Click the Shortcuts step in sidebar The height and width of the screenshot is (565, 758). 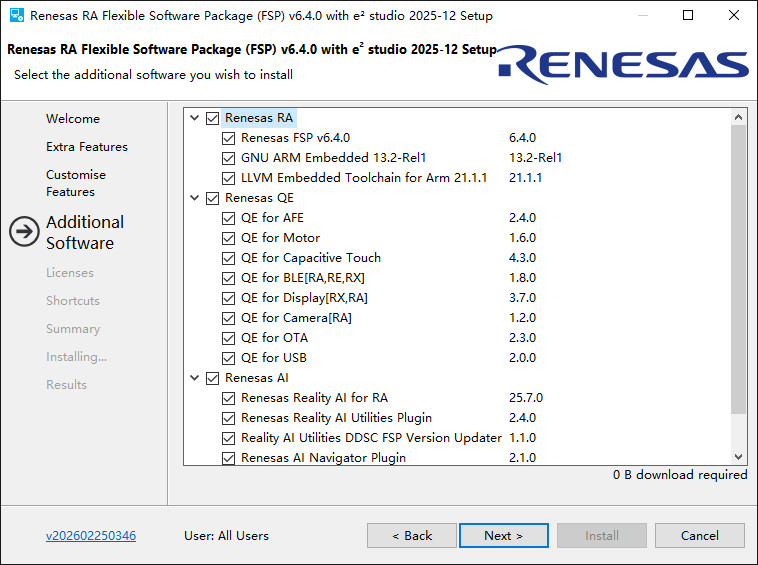(x=73, y=301)
